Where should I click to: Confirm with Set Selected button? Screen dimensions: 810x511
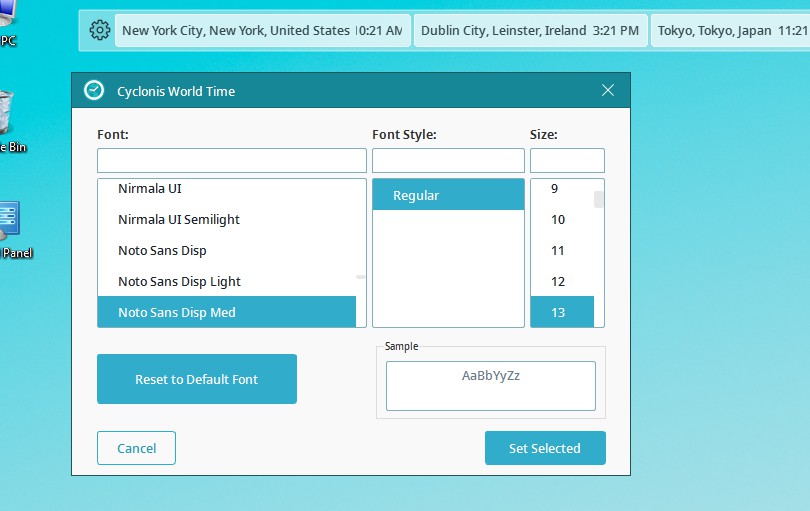[544, 448]
